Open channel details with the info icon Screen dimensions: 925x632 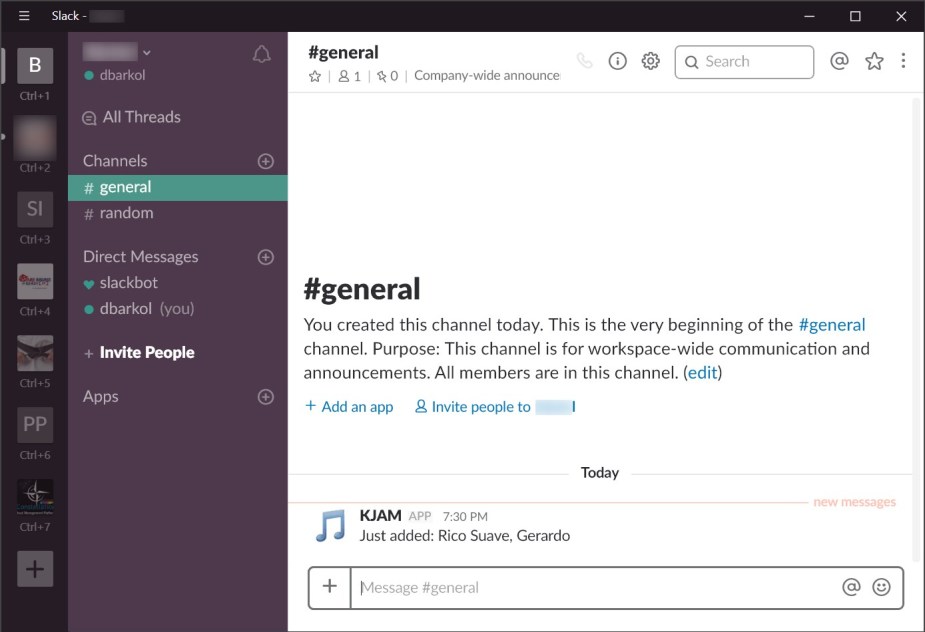tap(617, 61)
